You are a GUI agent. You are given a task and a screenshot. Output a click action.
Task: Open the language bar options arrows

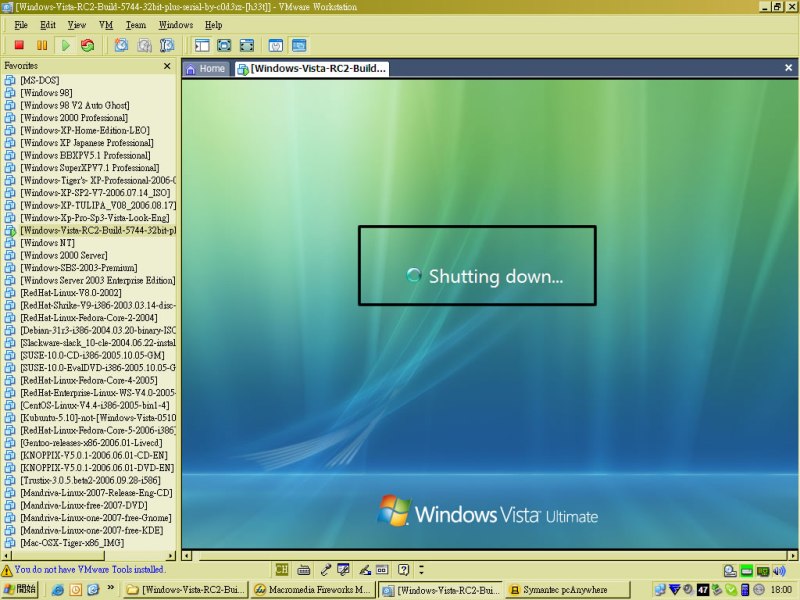(421, 569)
